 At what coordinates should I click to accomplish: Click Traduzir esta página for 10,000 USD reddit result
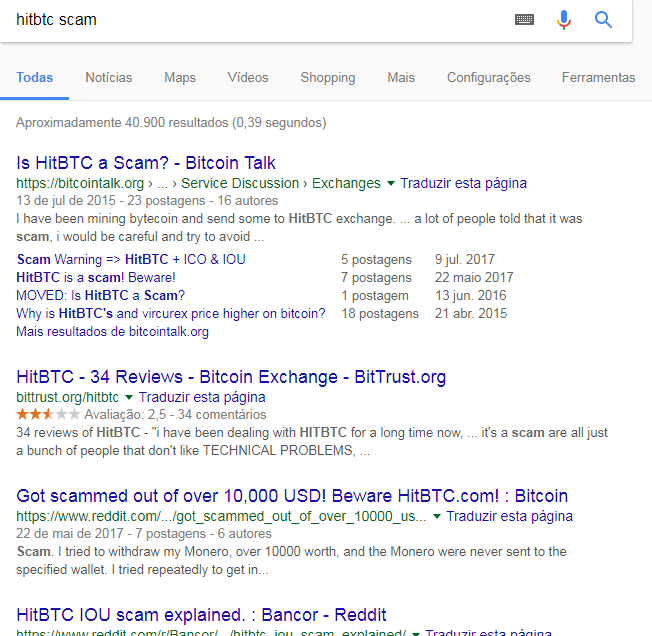click(x=509, y=516)
